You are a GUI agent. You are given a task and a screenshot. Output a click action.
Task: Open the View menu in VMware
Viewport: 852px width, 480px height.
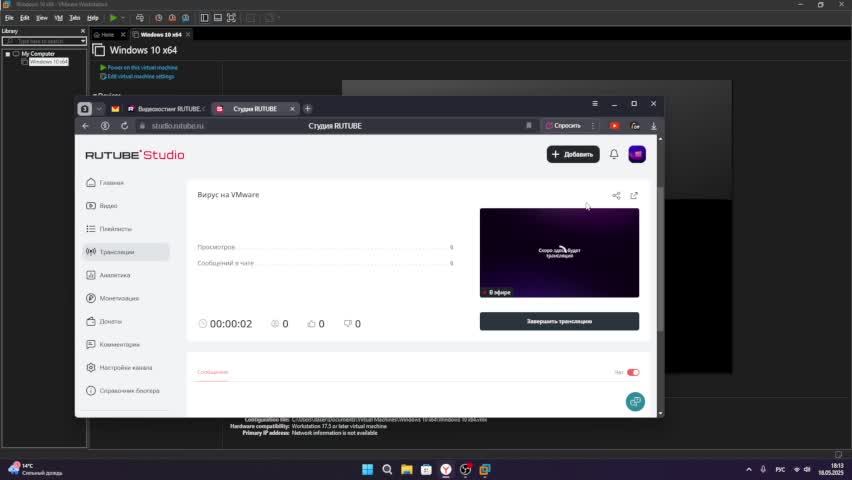(x=42, y=18)
